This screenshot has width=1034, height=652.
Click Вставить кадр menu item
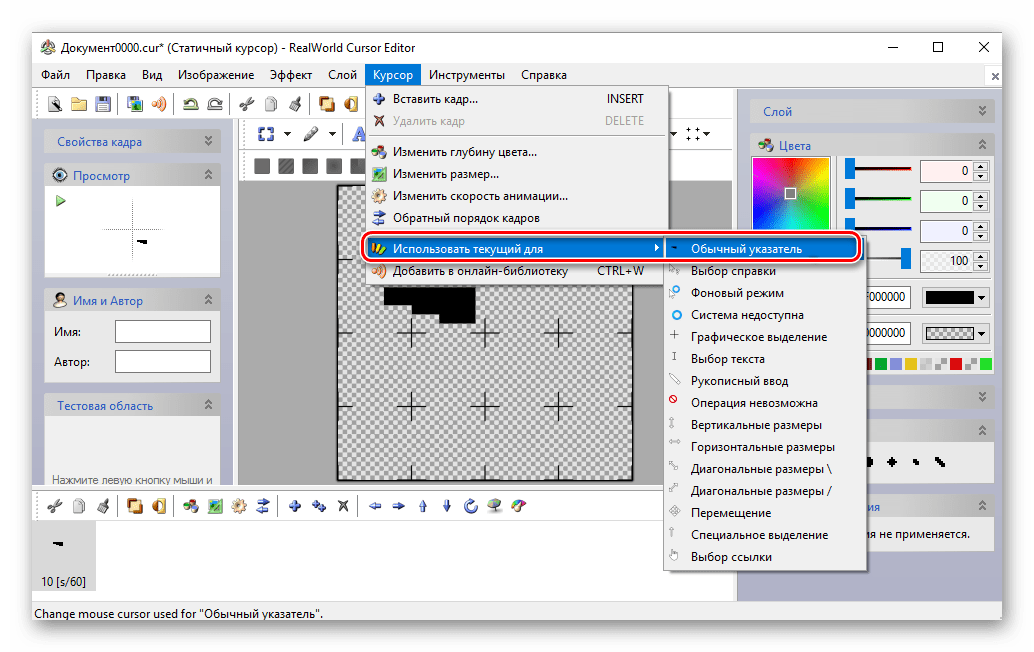coord(435,99)
